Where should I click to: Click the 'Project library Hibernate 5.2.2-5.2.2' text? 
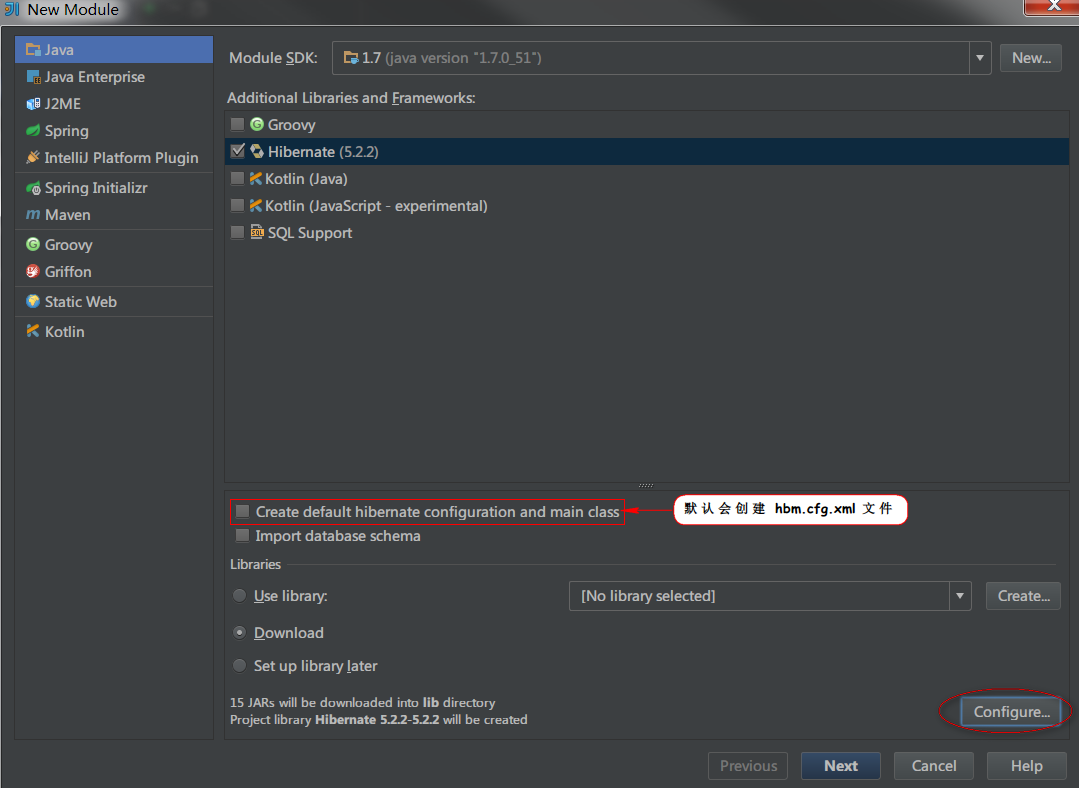[378, 720]
